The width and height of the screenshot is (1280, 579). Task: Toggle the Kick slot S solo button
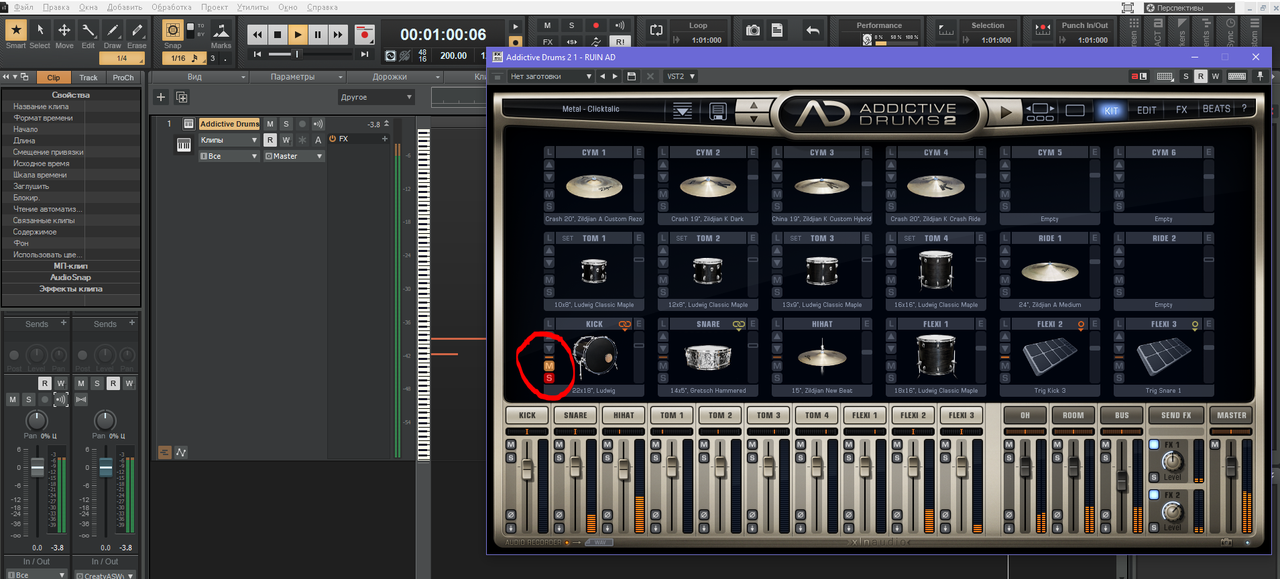click(549, 378)
